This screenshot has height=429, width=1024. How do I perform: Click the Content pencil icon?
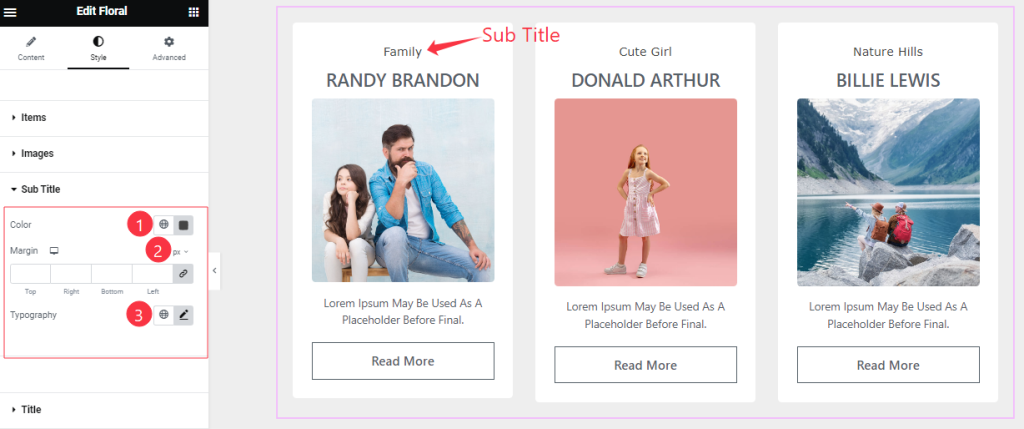pos(31,42)
